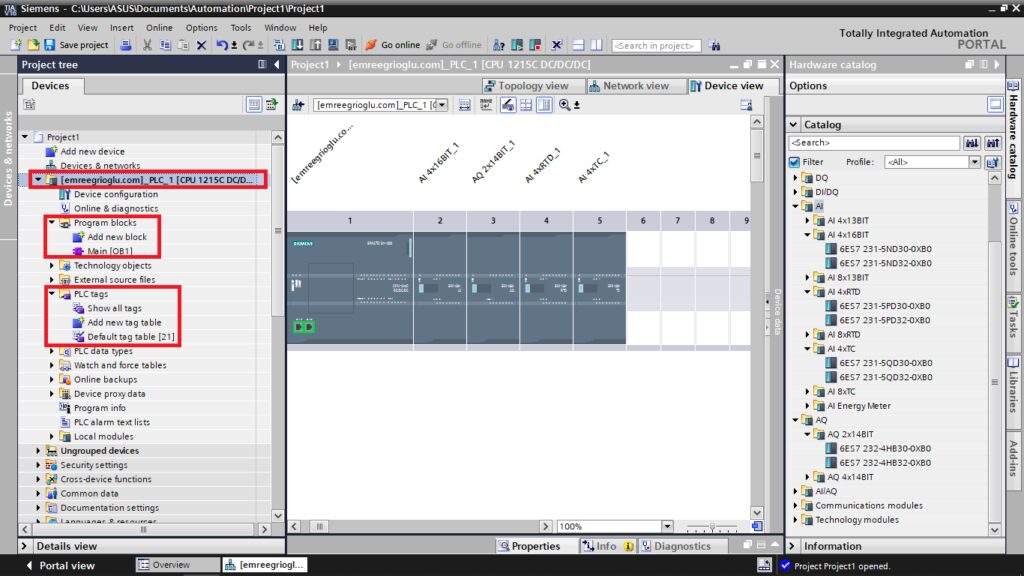
Task: Expand the Communications modules catalog folder
Action: coord(795,505)
